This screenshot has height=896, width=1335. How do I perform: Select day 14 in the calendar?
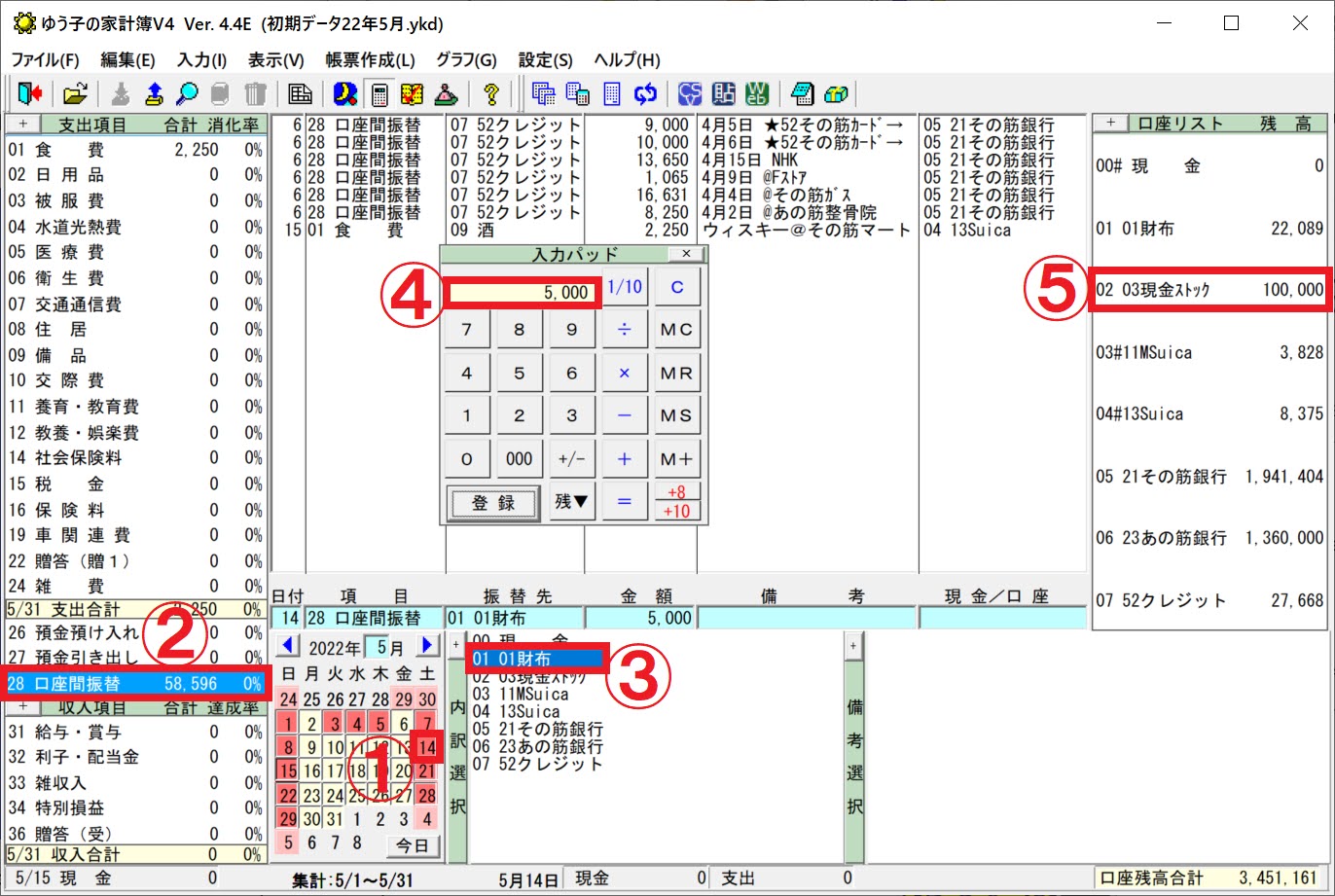point(427,747)
